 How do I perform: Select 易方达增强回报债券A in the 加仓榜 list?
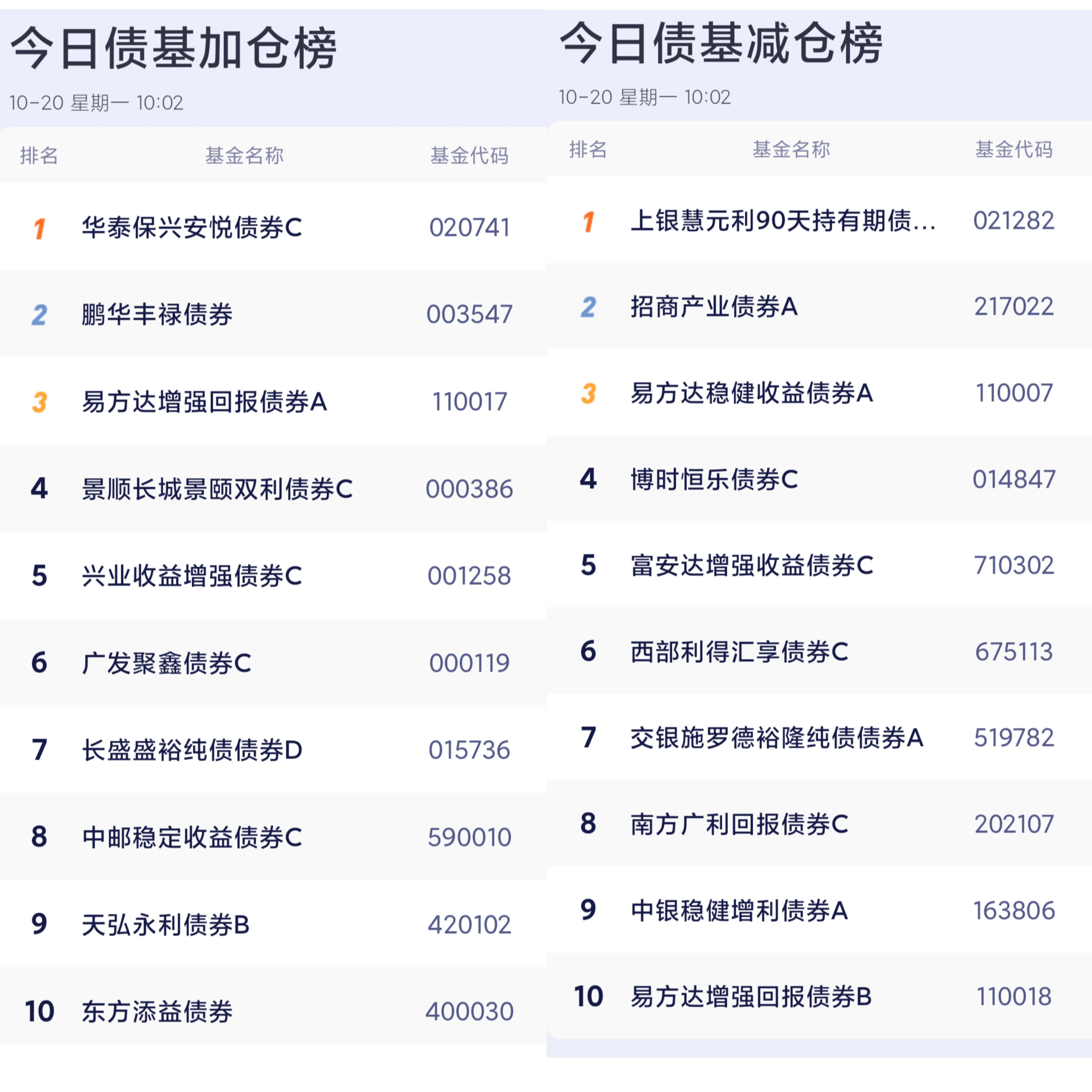(x=204, y=402)
